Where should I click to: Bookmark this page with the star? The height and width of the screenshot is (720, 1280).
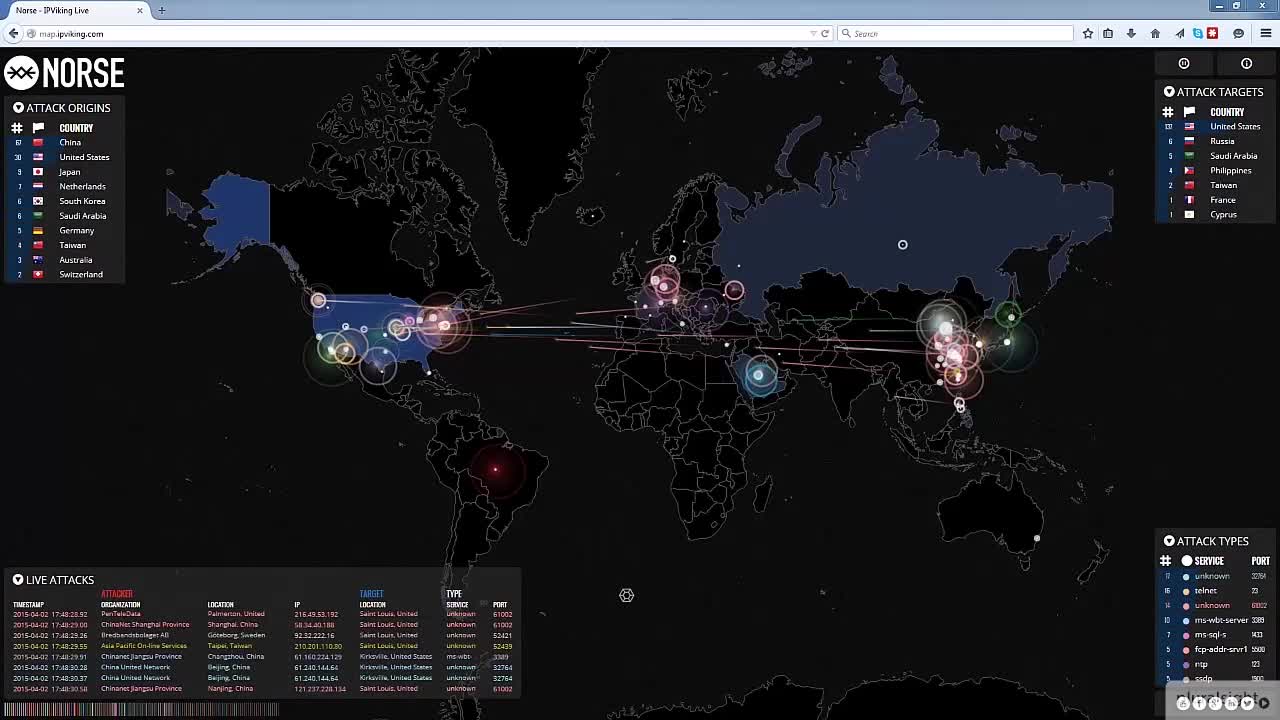coord(1088,33)
